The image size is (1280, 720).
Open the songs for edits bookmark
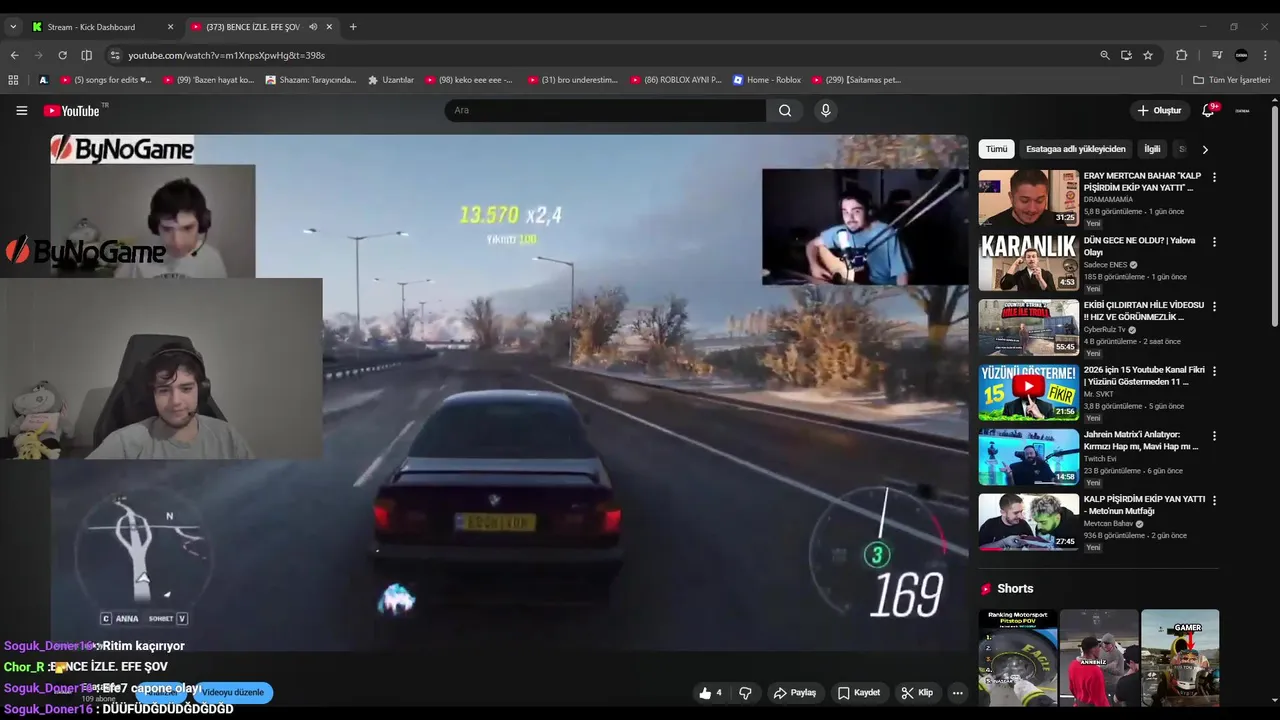[106, 80]
